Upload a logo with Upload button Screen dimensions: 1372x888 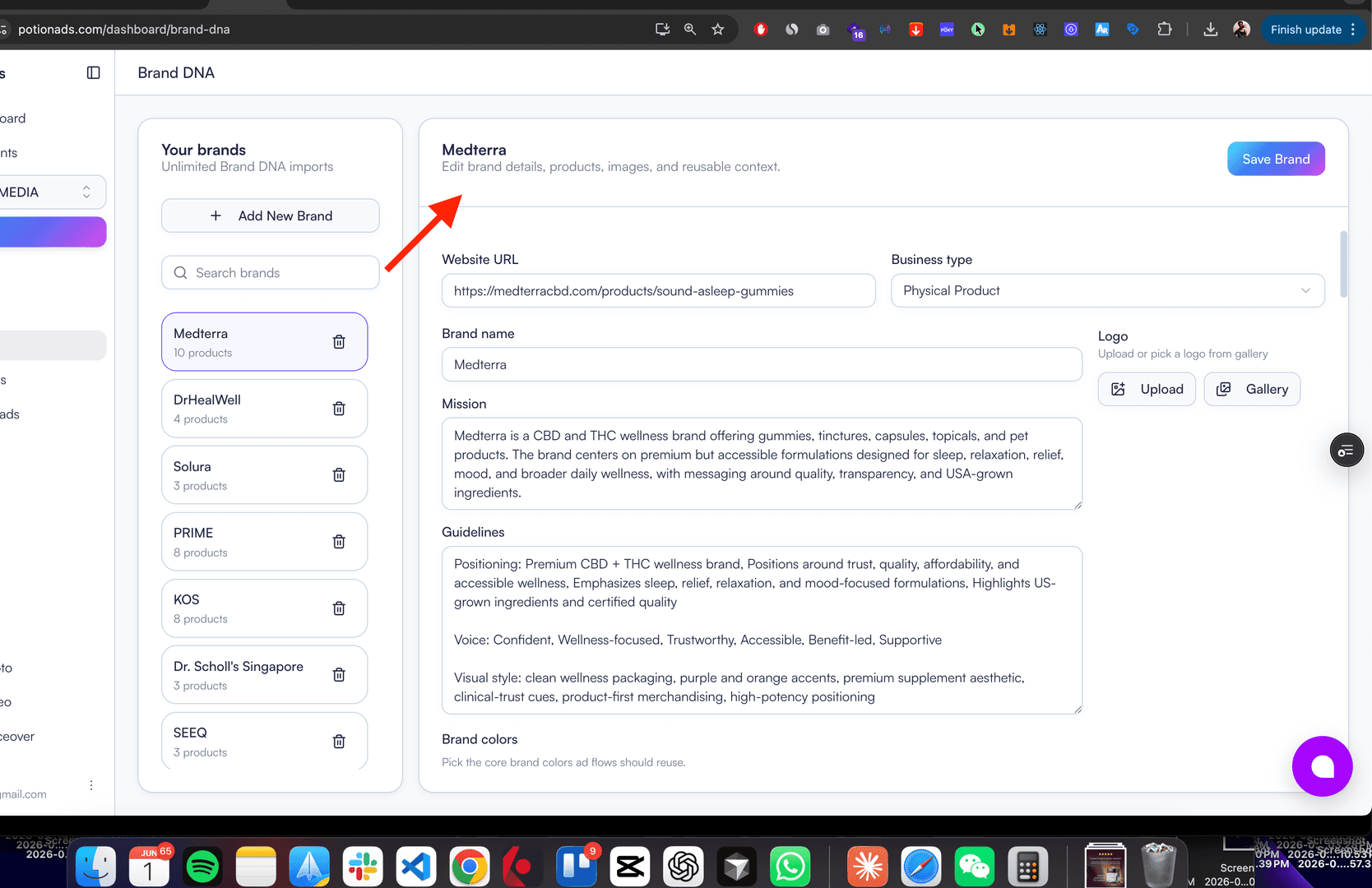[1147, 389]
